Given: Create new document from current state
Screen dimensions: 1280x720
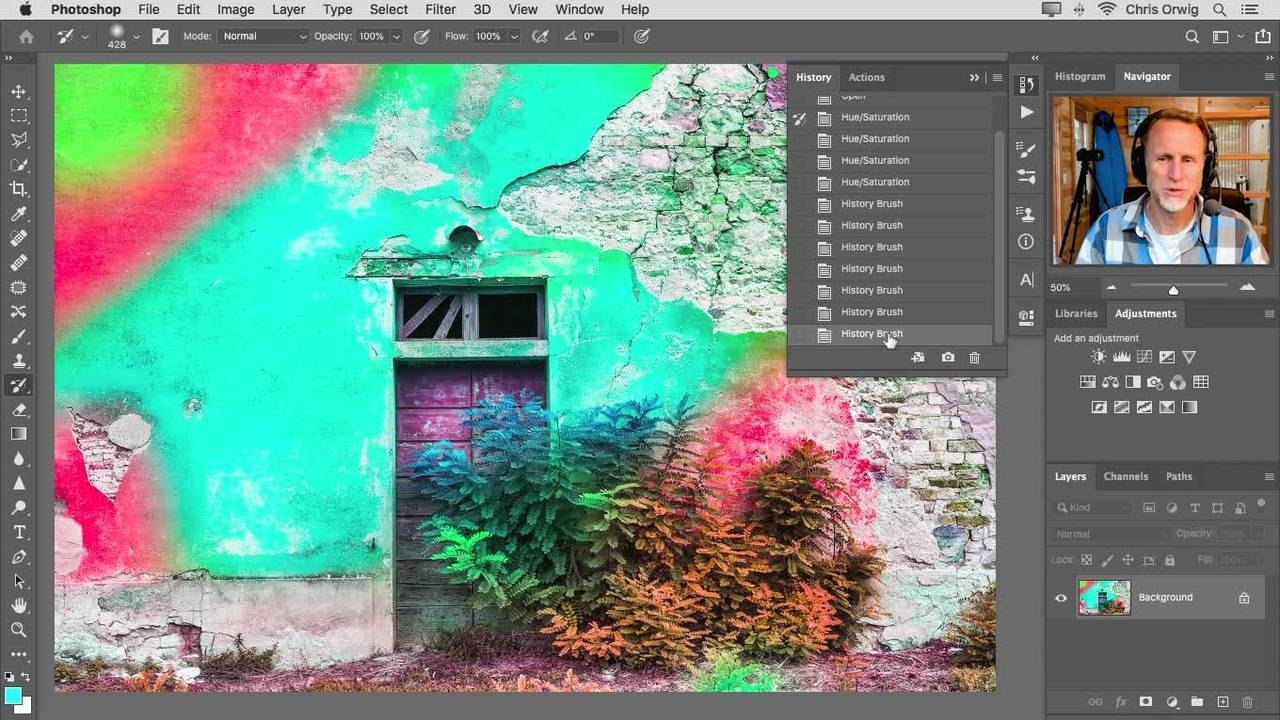Looking at the screenshot, I should pos(918,357).
